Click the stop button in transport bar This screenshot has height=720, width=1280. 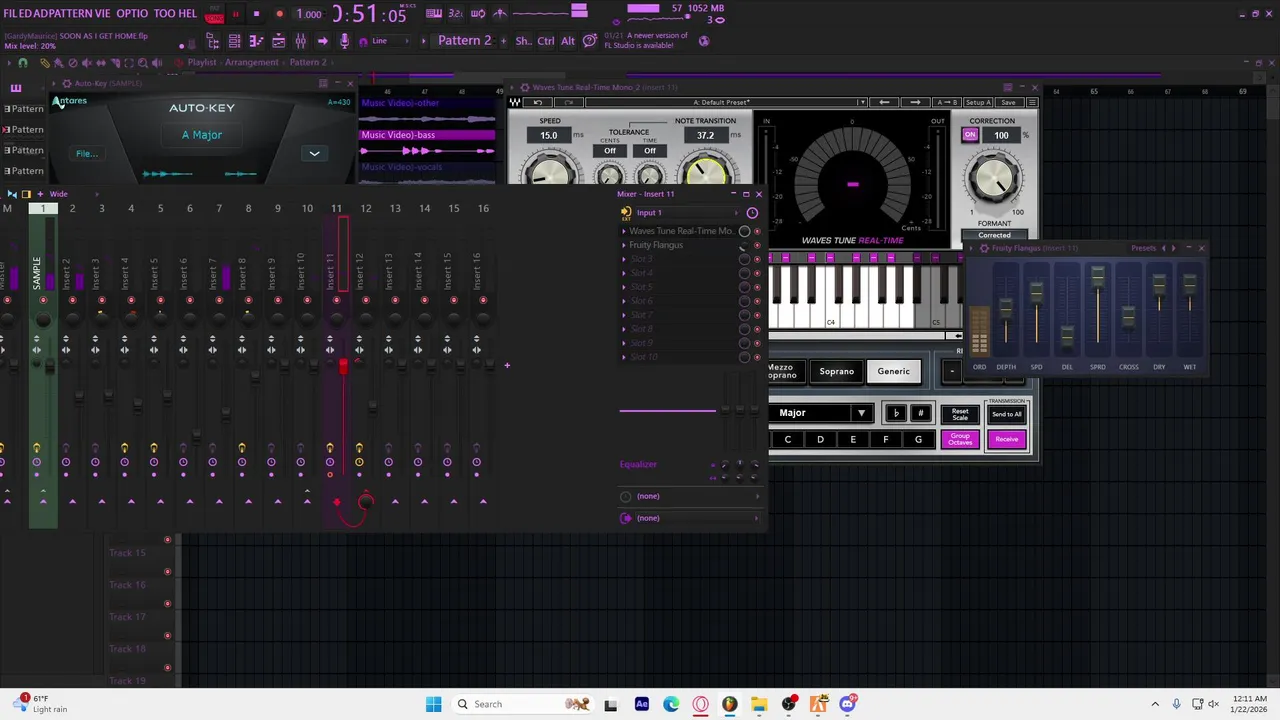(256, 14)
